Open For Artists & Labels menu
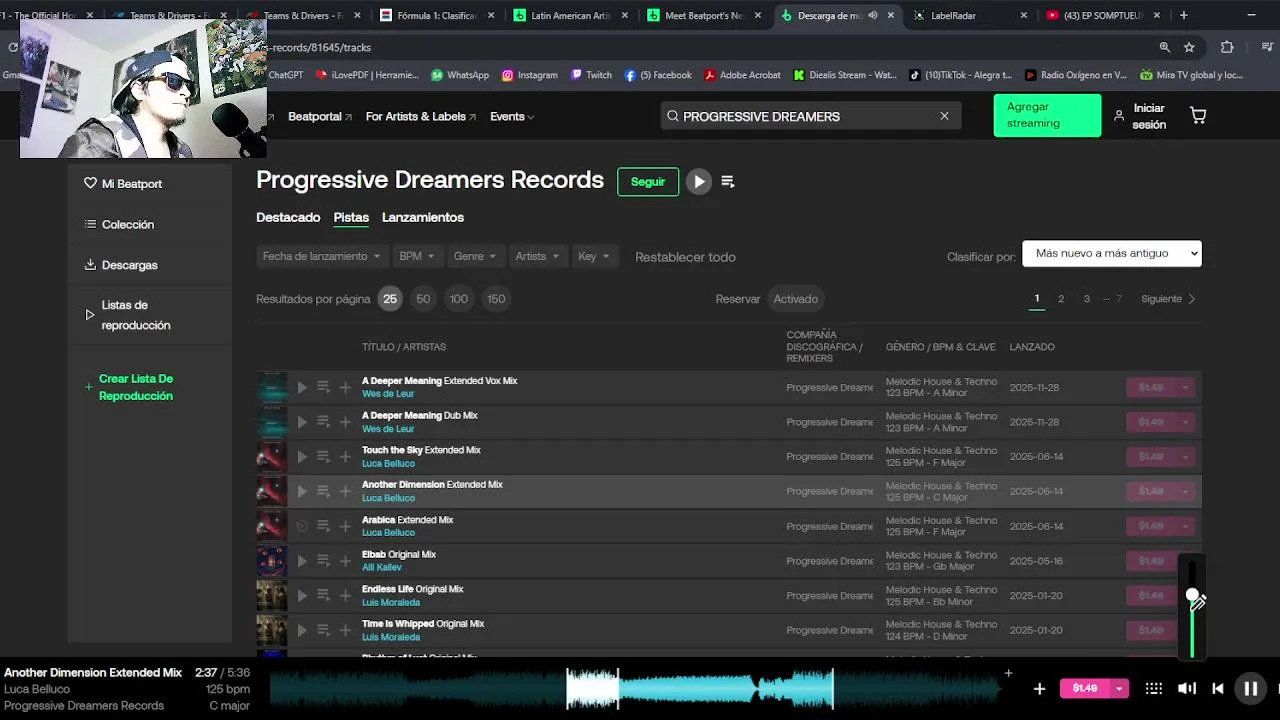The height and width of the screenshot is (720, 1280). click(420, 116)
